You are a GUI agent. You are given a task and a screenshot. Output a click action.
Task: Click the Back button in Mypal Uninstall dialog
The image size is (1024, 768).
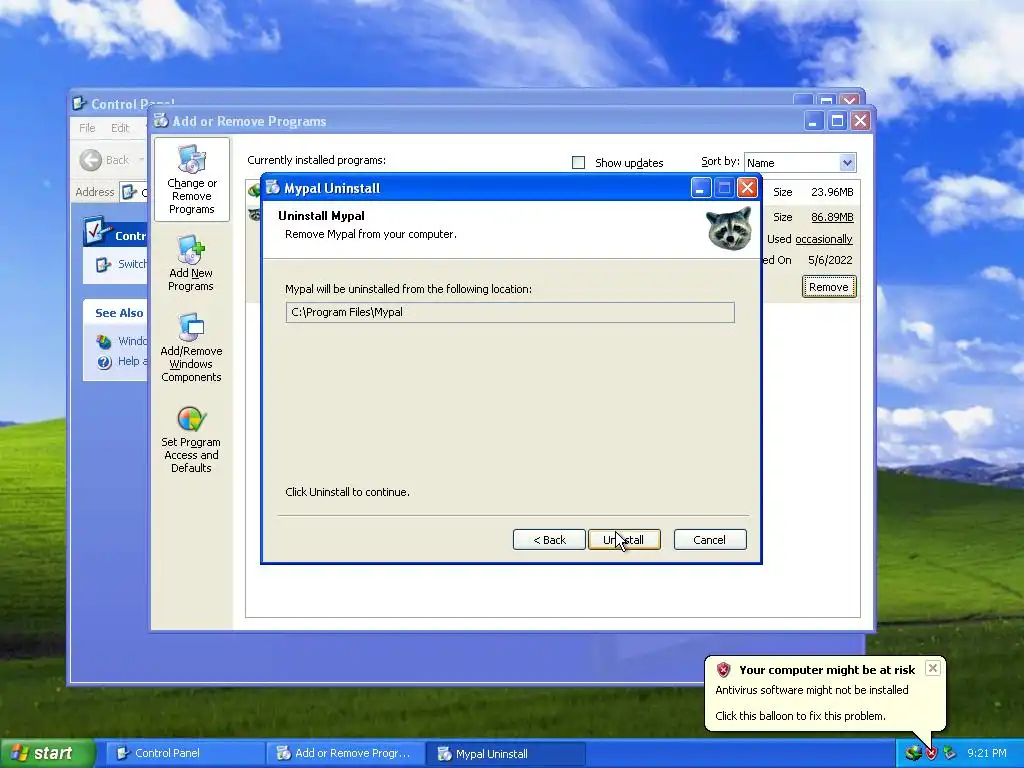549,539
